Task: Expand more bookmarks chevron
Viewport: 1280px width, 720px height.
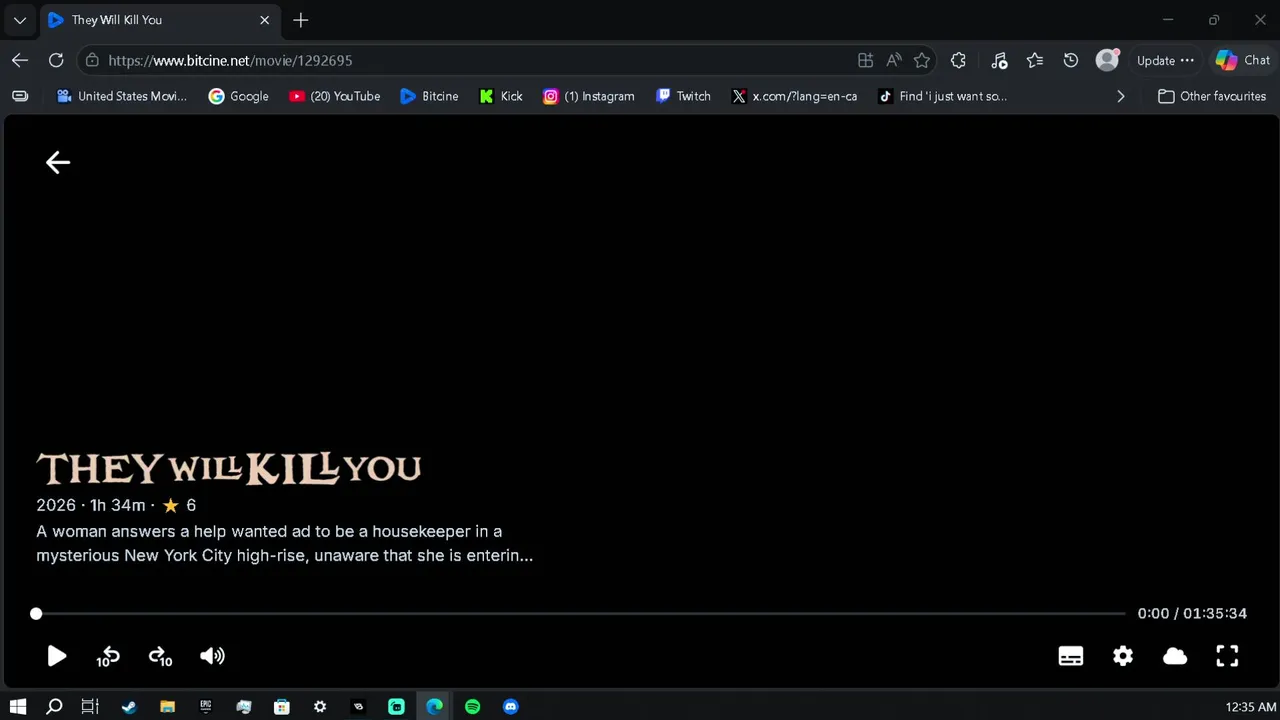Action: (x=1120, y=96)
